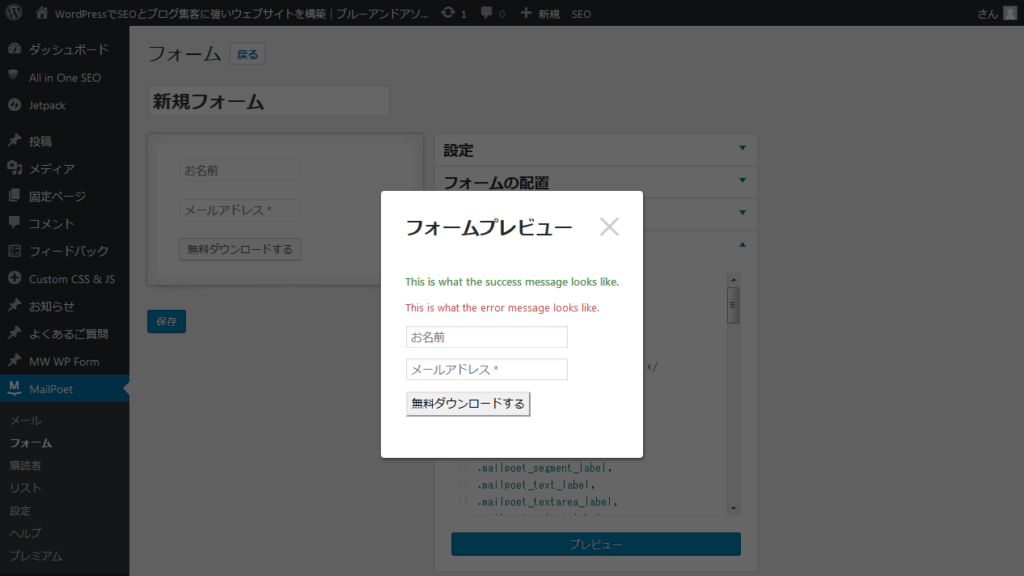1024x576 pixels.
Task: Click the コメント sidebar icon
Action: point(14,223)
